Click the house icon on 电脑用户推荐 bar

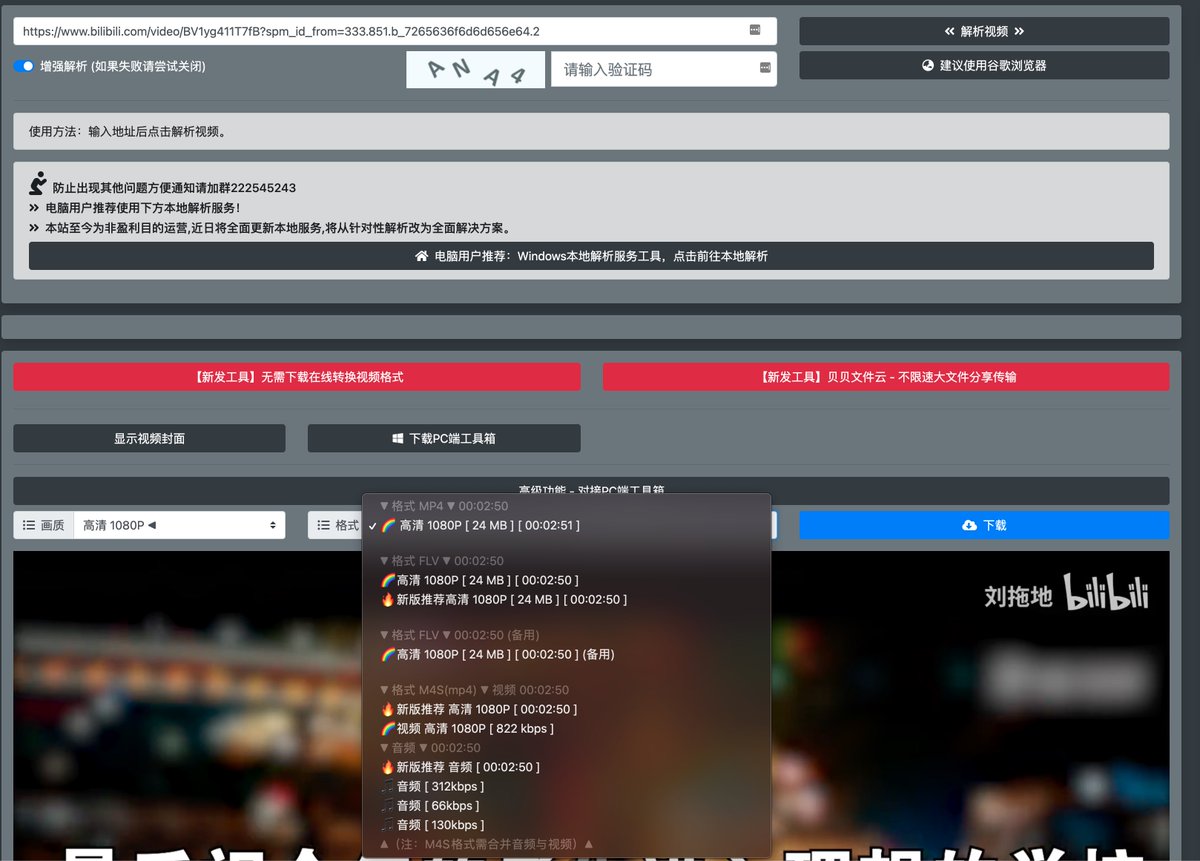pos(422,256)
